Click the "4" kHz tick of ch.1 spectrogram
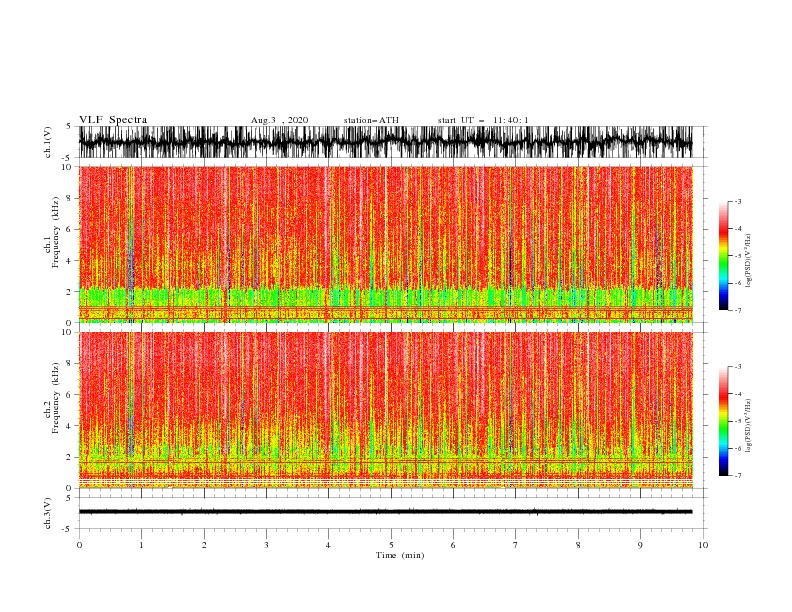This screenshot has height=612, width=792. click(x=70, y=261)
